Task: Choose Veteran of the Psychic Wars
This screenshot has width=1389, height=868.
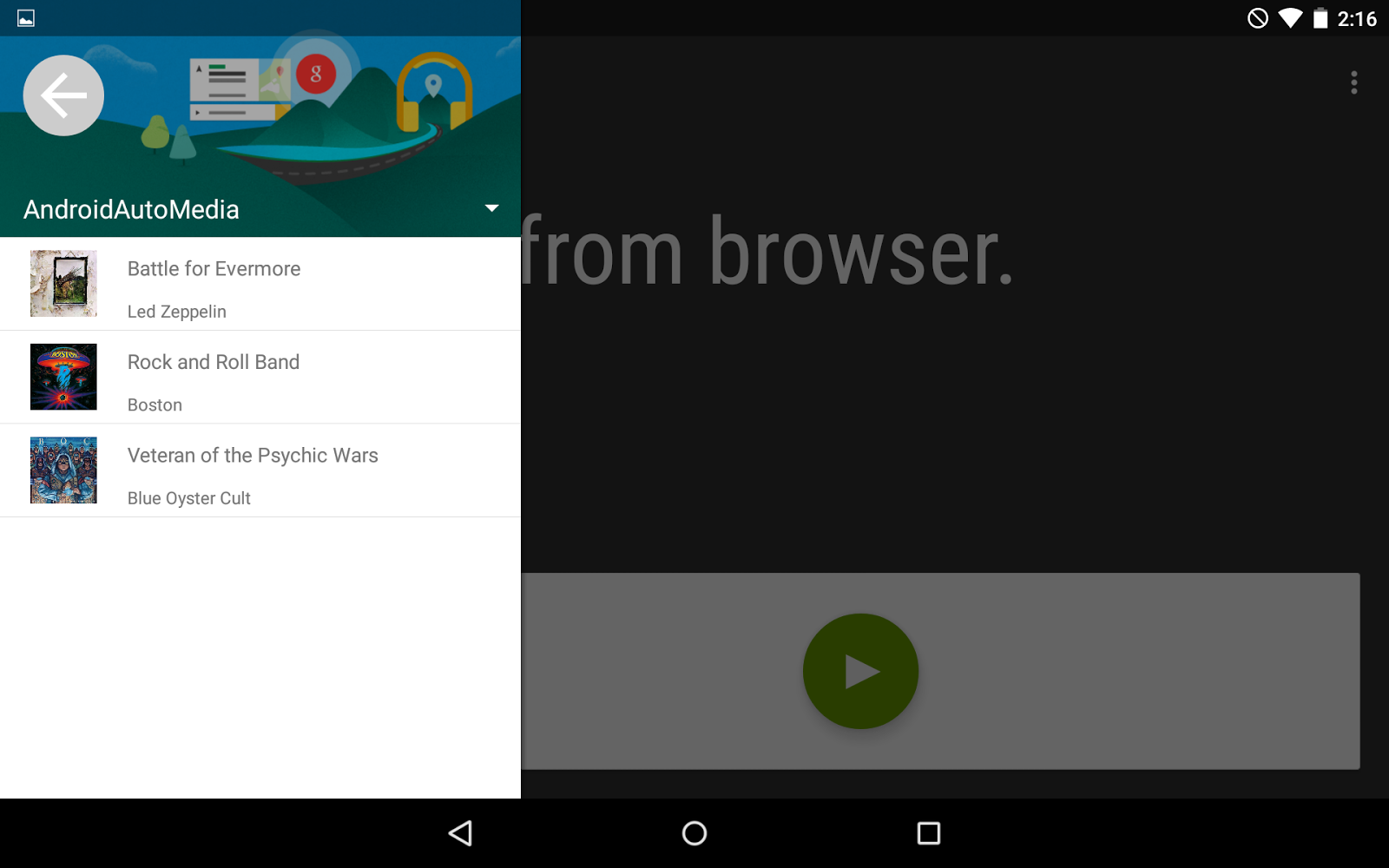Action: point(260,470)
